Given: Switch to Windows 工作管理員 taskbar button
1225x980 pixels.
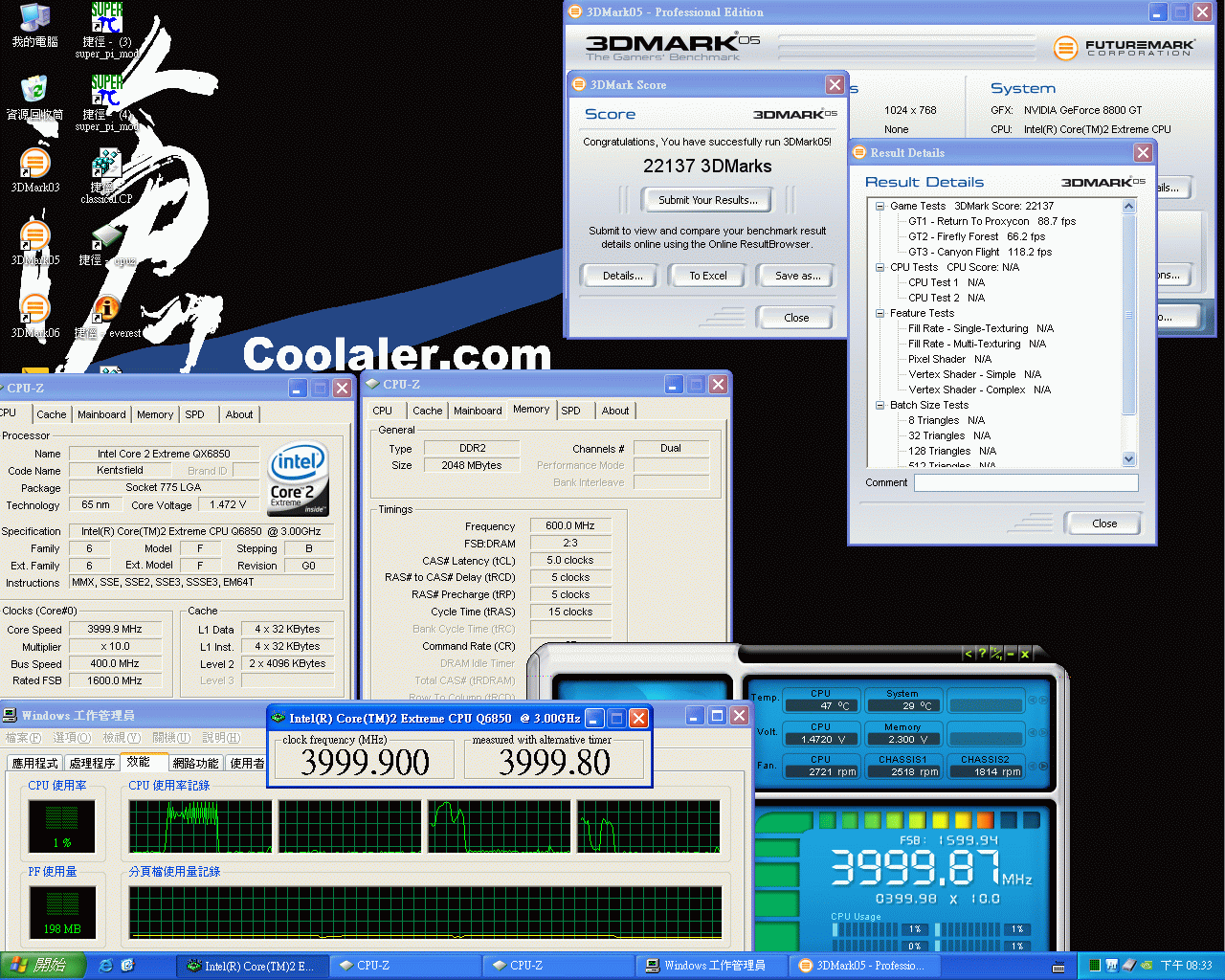Looking at the screenshot, I should click(x=713, y=966).
